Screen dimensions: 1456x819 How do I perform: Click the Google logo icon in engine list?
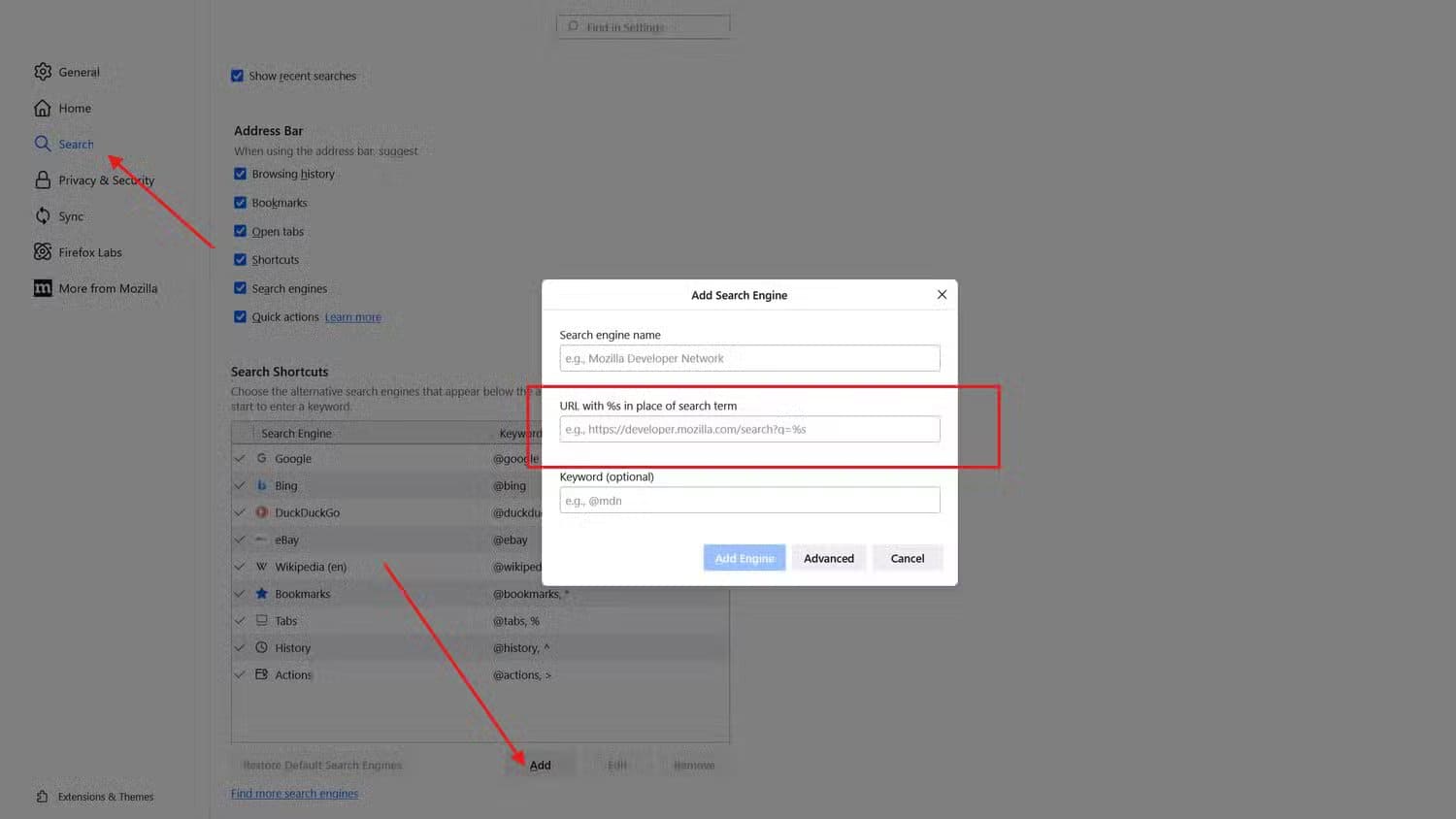pyautogui.click(x=261, y=458)
